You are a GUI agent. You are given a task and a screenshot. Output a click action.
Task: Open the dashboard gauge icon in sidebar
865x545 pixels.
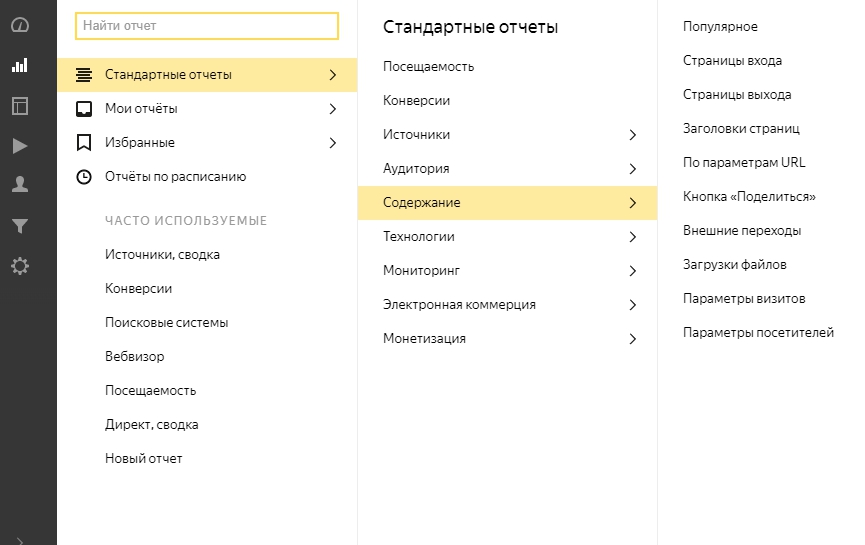pyautogui.click(x=20, y=25)
